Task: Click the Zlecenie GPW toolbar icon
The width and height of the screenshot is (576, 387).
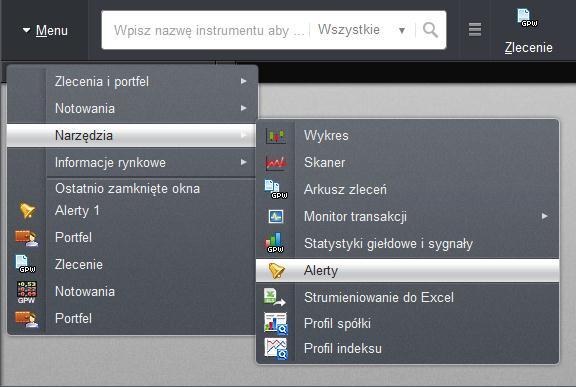Action: (528, 18)
